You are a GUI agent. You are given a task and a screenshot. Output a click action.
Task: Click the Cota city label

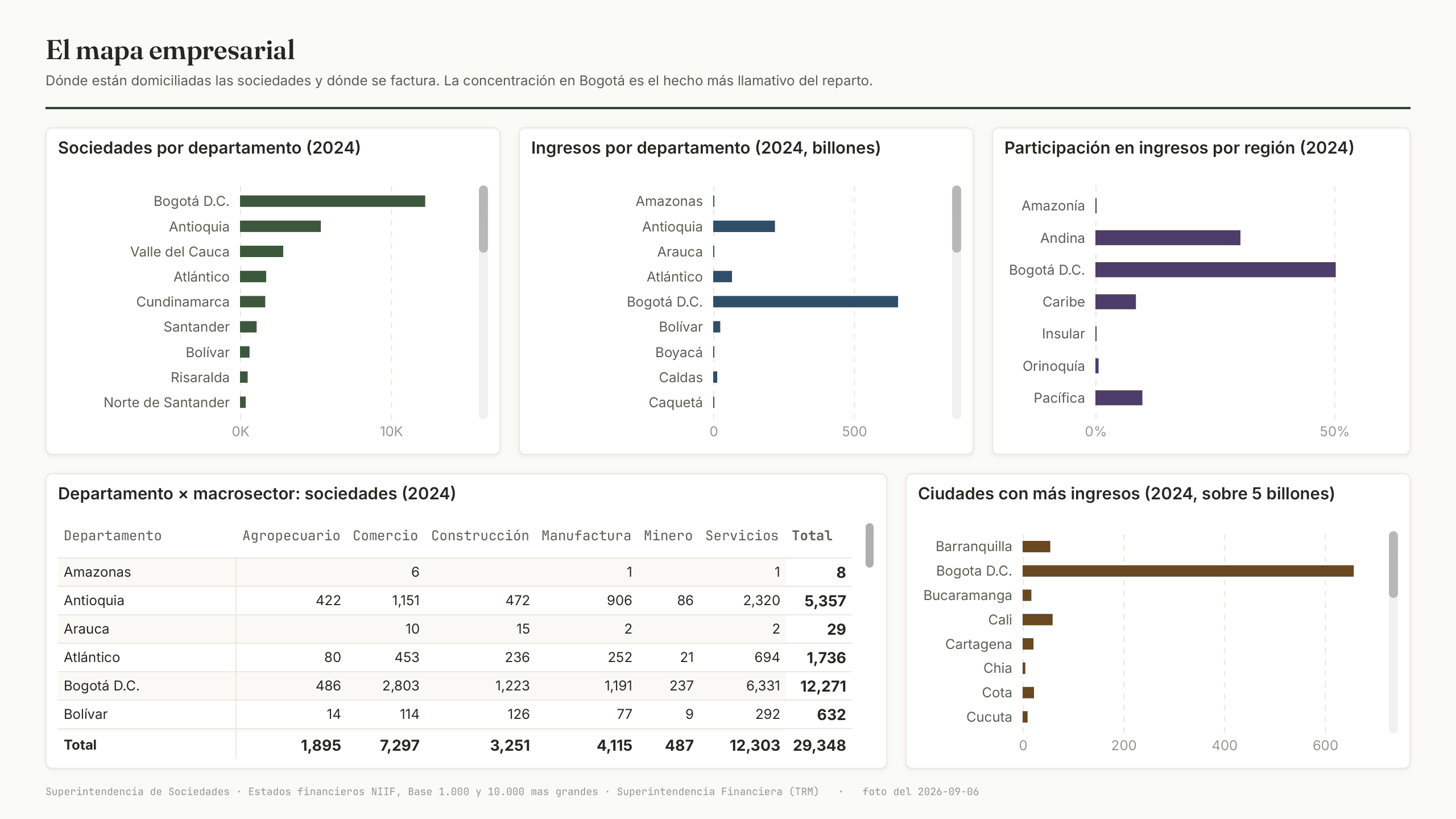(x=997, y=693)
